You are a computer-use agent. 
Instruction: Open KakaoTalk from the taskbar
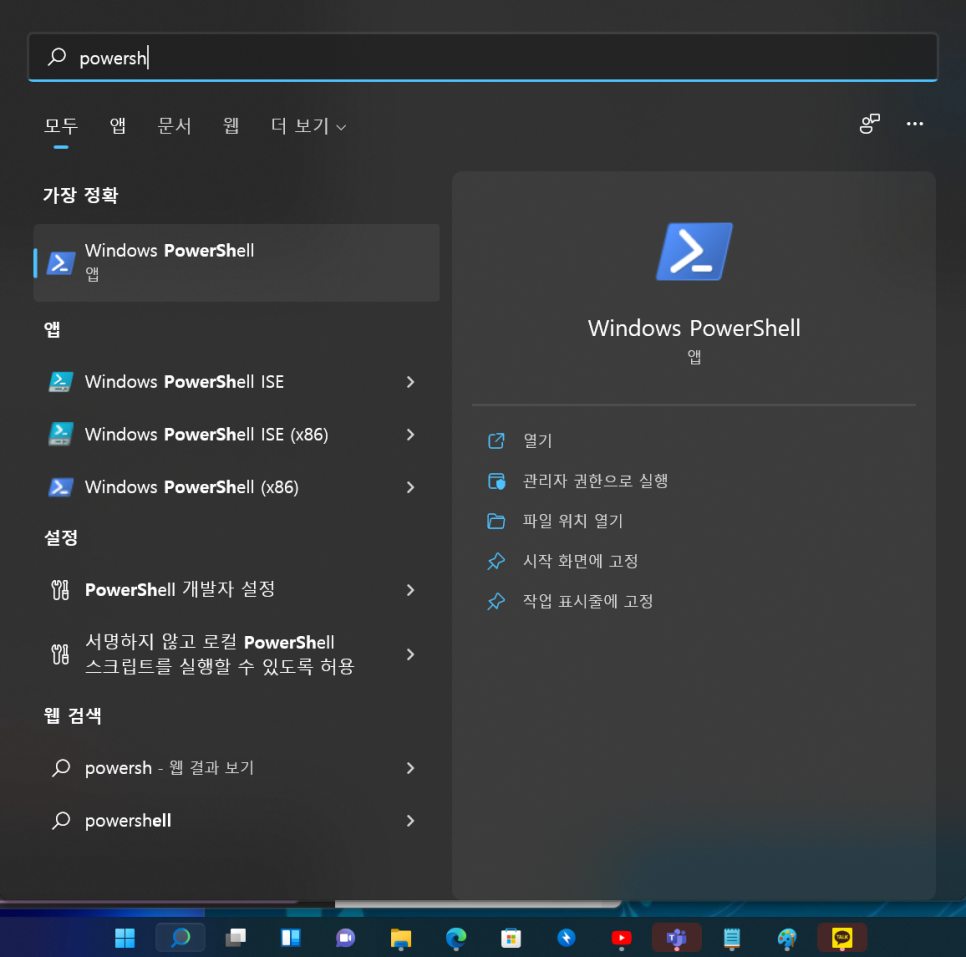(x=842, y=938)
